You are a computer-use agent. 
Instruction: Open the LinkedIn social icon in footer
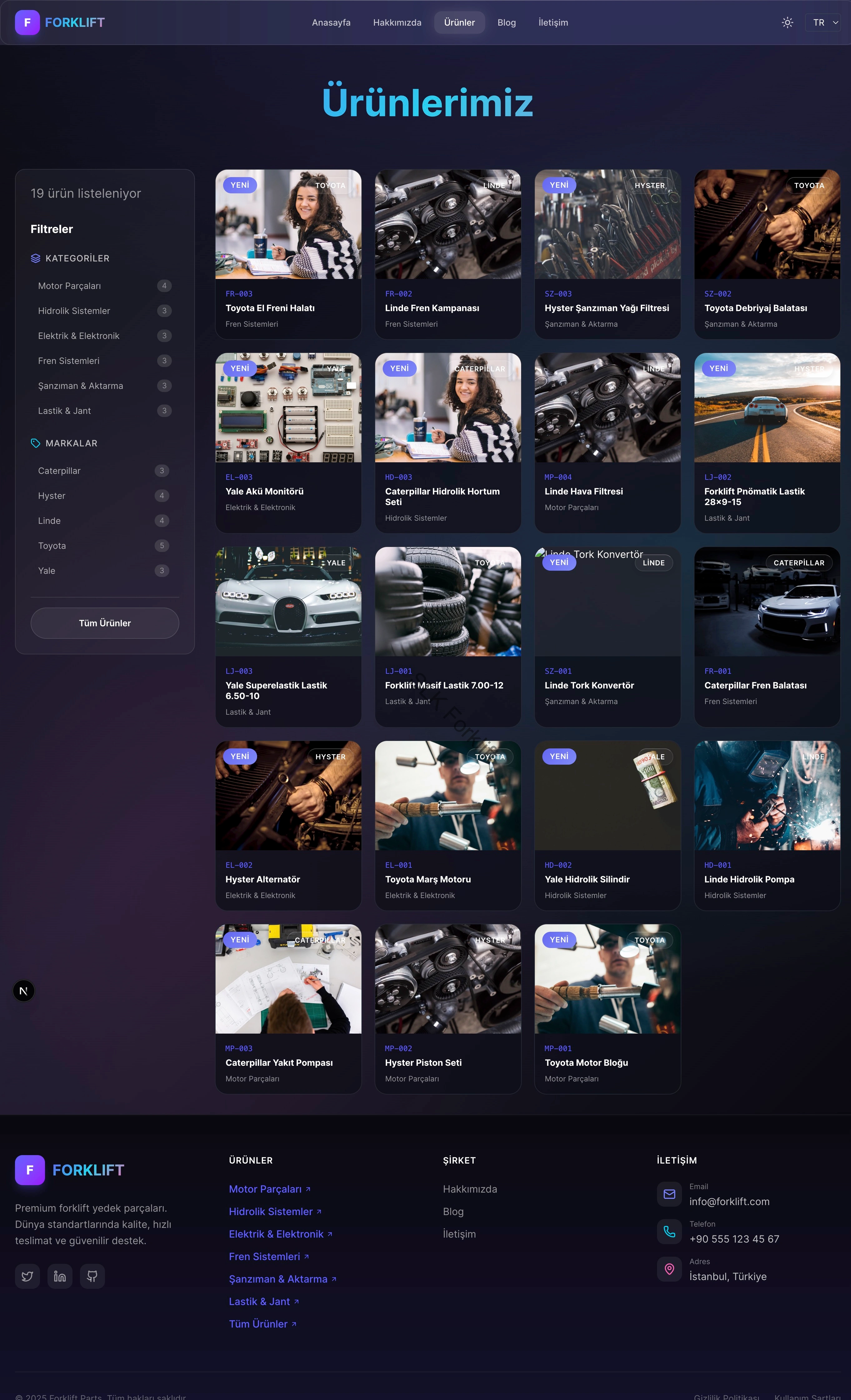coord(60,1276)
